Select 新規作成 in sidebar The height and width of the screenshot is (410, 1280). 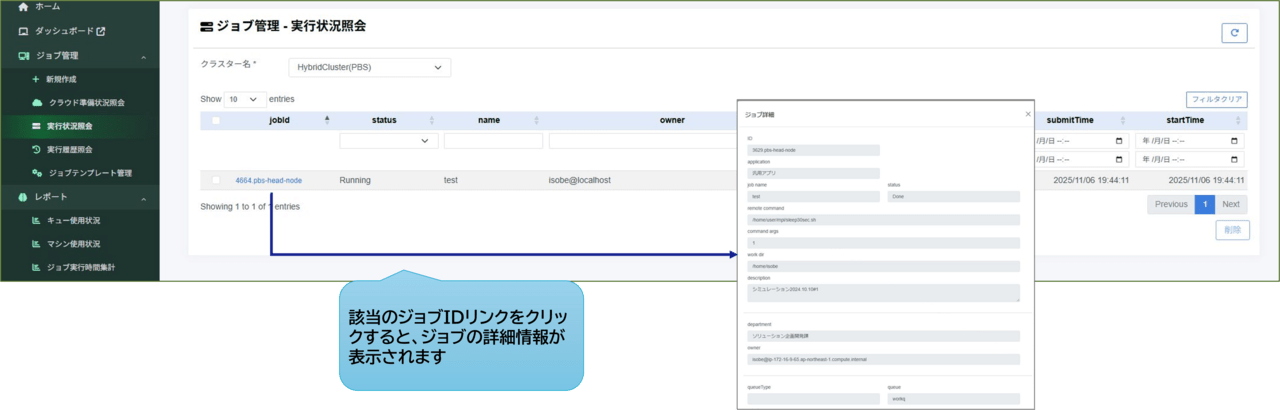62,78
